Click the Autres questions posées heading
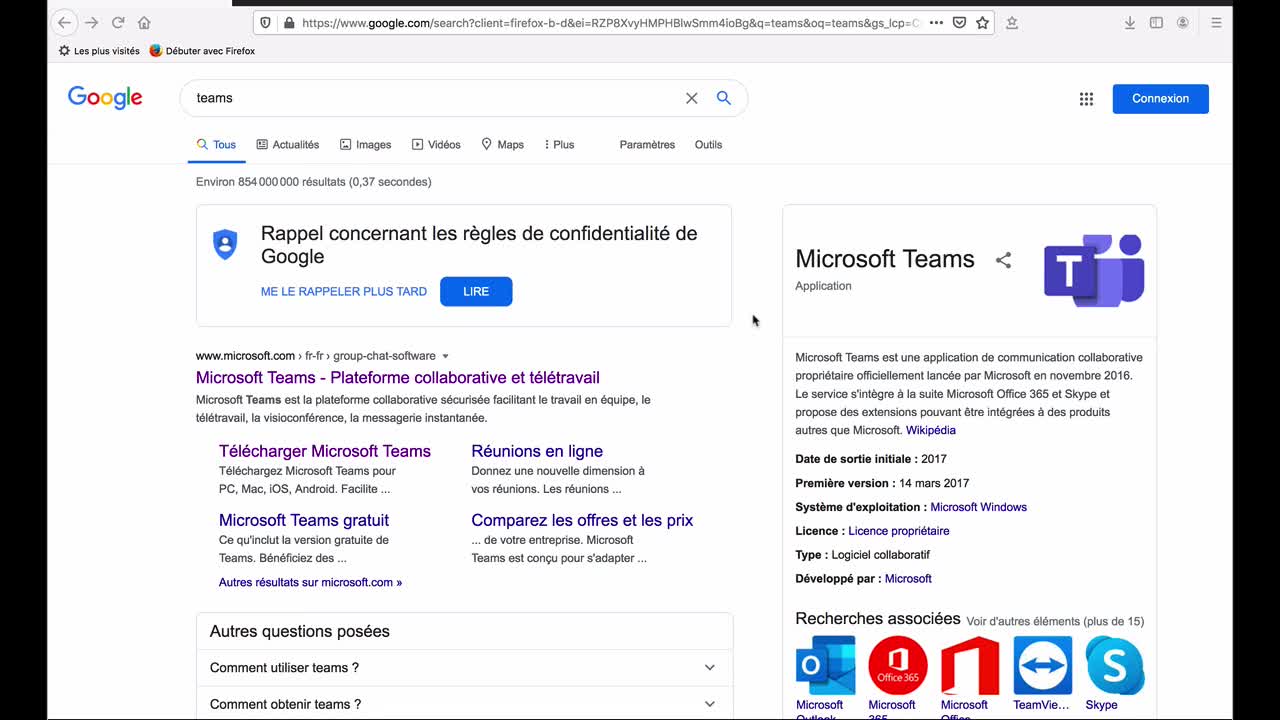 pos(300,631)
